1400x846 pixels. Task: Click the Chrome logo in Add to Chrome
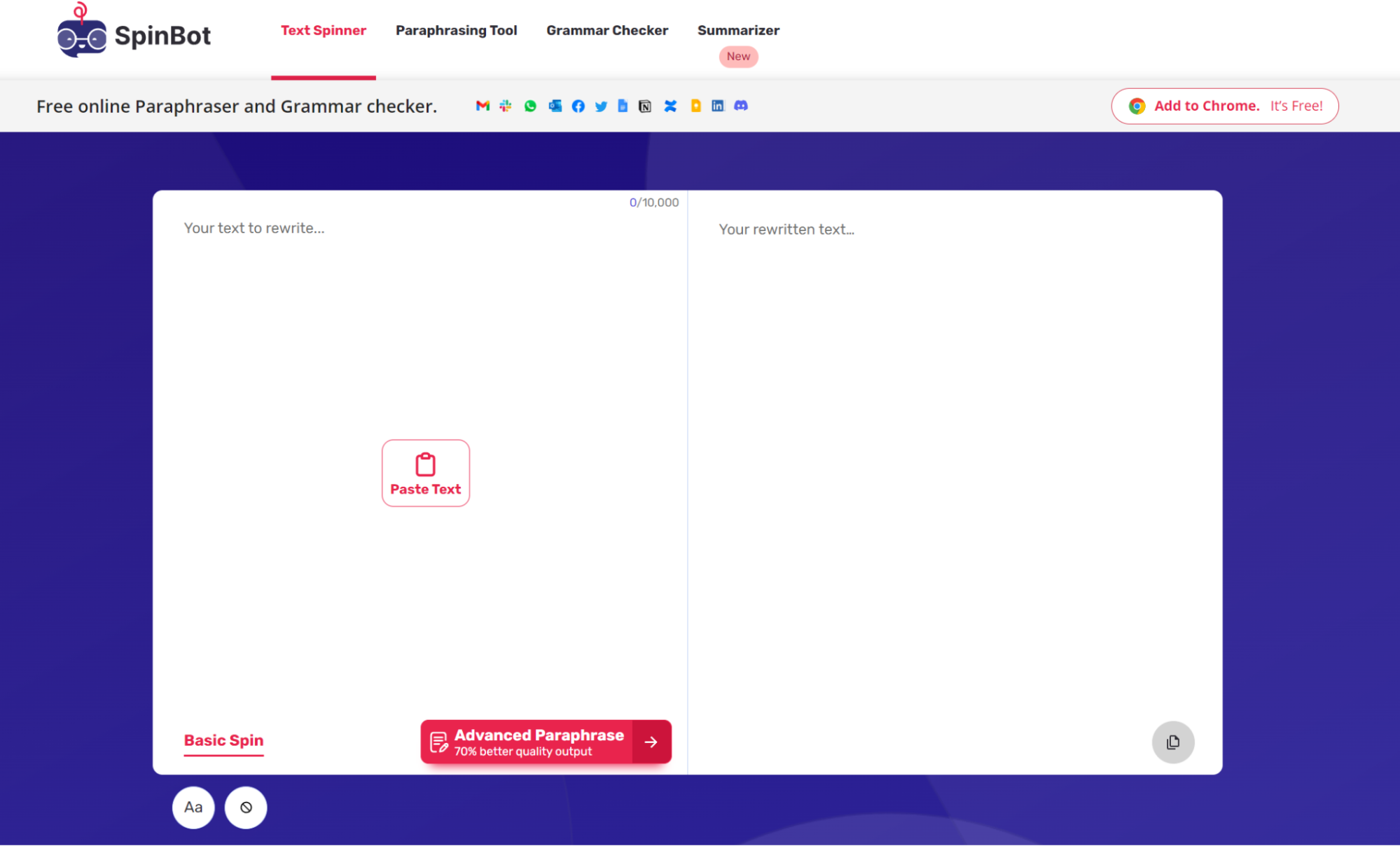[1137, 106]
